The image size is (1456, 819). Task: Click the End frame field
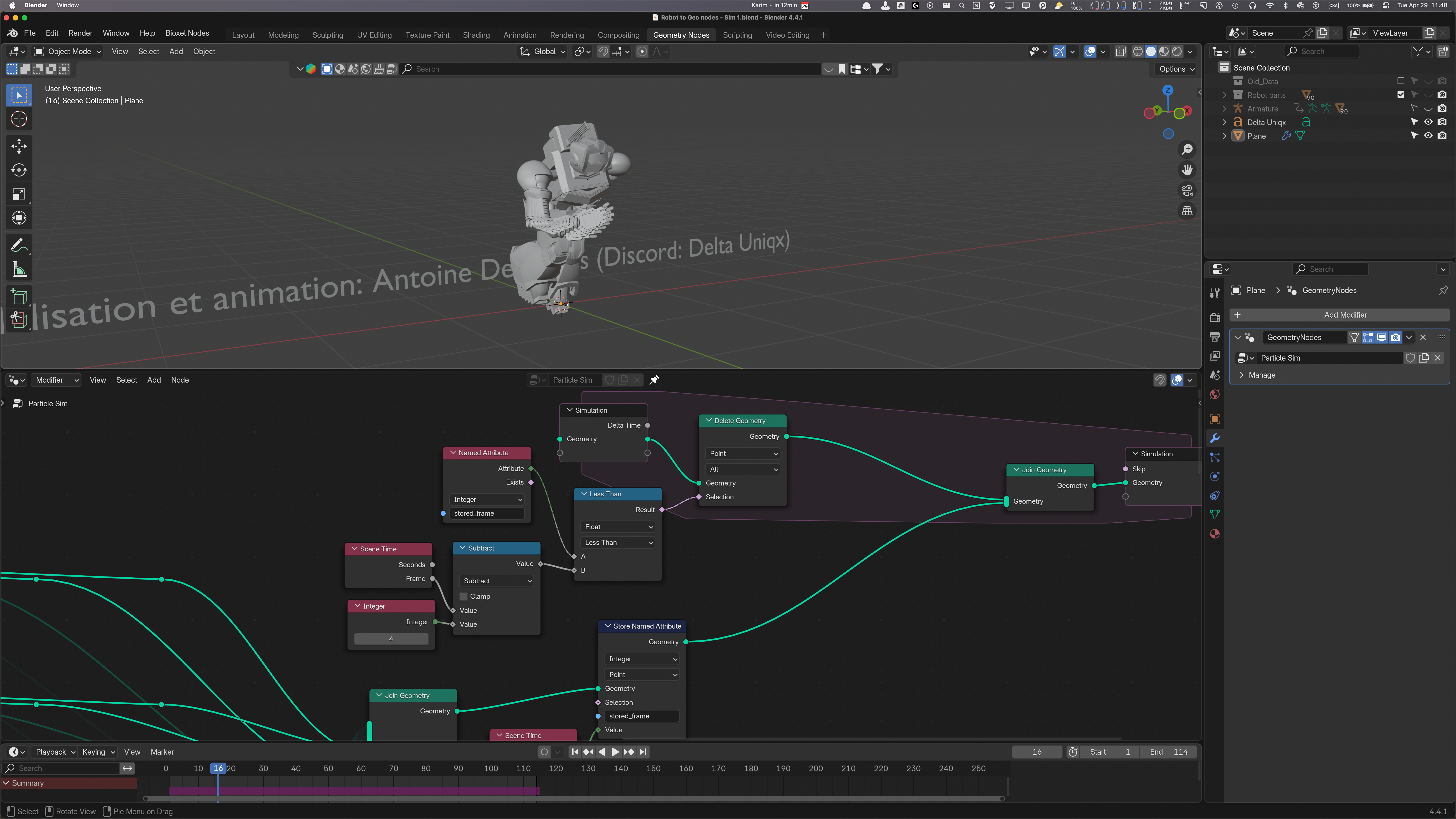point(1168,752)
